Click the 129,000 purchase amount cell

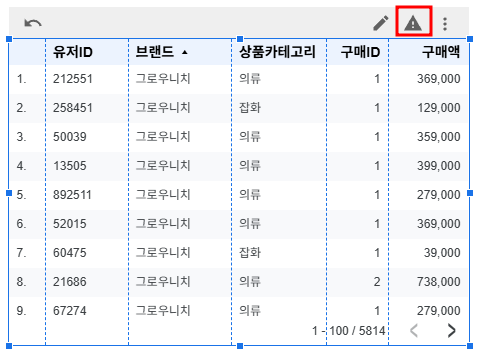439,108
